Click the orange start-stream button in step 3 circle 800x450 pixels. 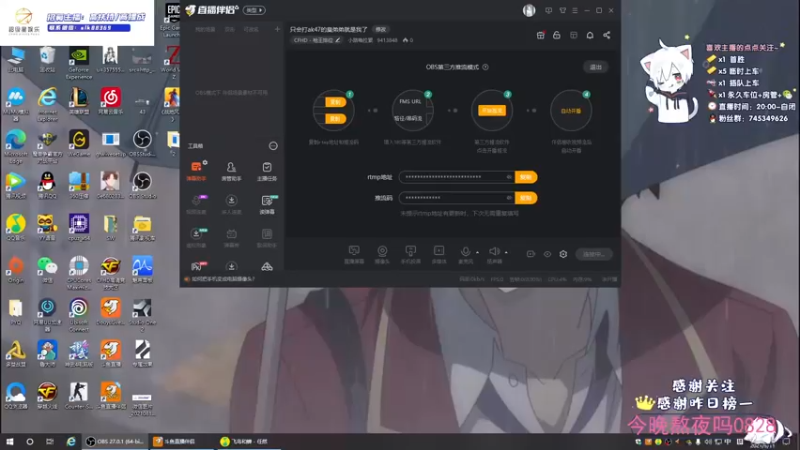492,110
